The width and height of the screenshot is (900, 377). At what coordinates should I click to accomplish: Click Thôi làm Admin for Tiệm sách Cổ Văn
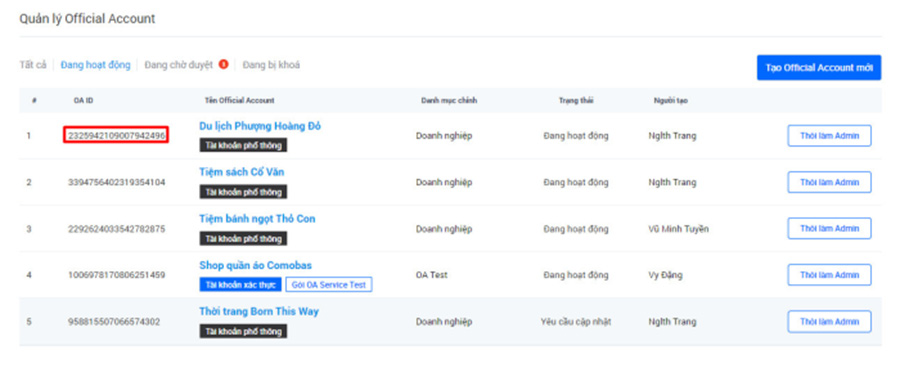click(829, 182)
